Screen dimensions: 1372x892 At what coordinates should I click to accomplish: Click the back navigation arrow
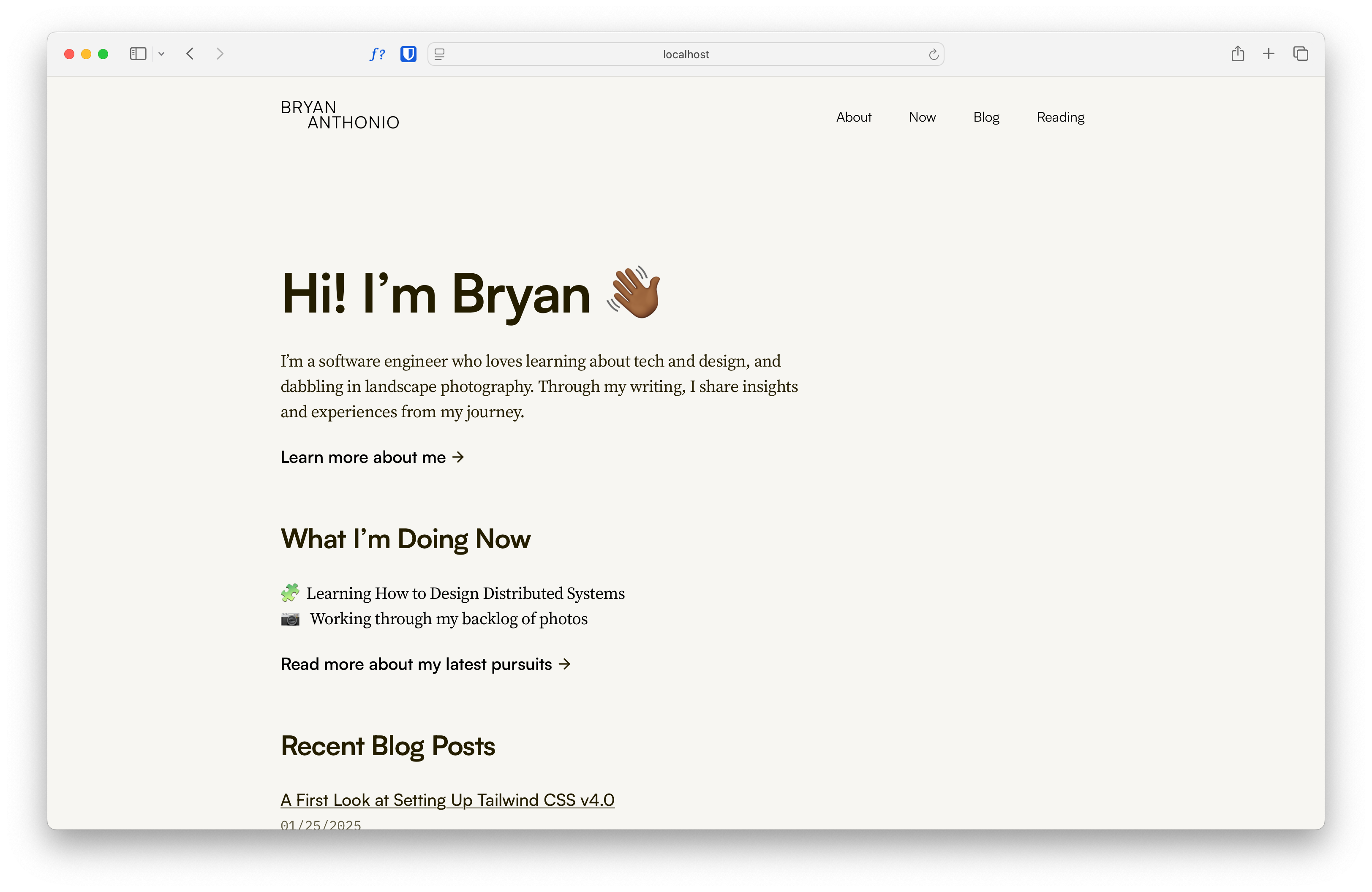pyautogui.click(x=190, y=54)
